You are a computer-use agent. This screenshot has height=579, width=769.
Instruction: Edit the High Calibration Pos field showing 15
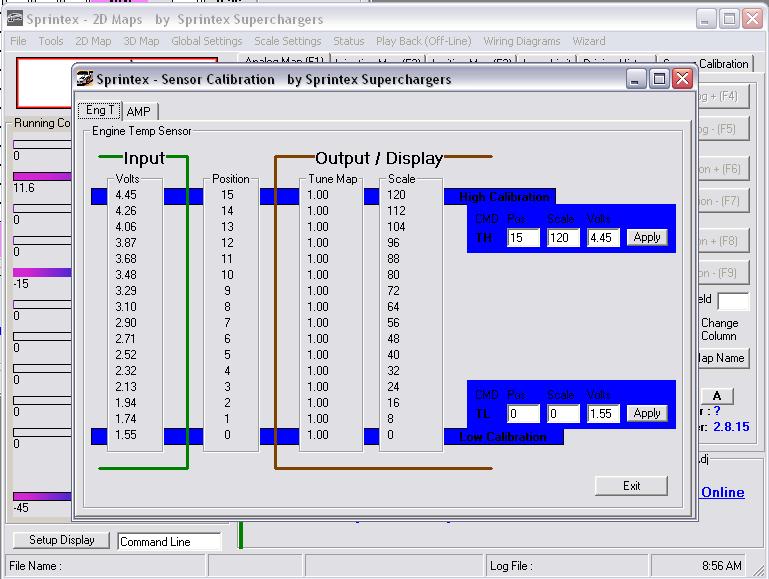coord(523,238)
